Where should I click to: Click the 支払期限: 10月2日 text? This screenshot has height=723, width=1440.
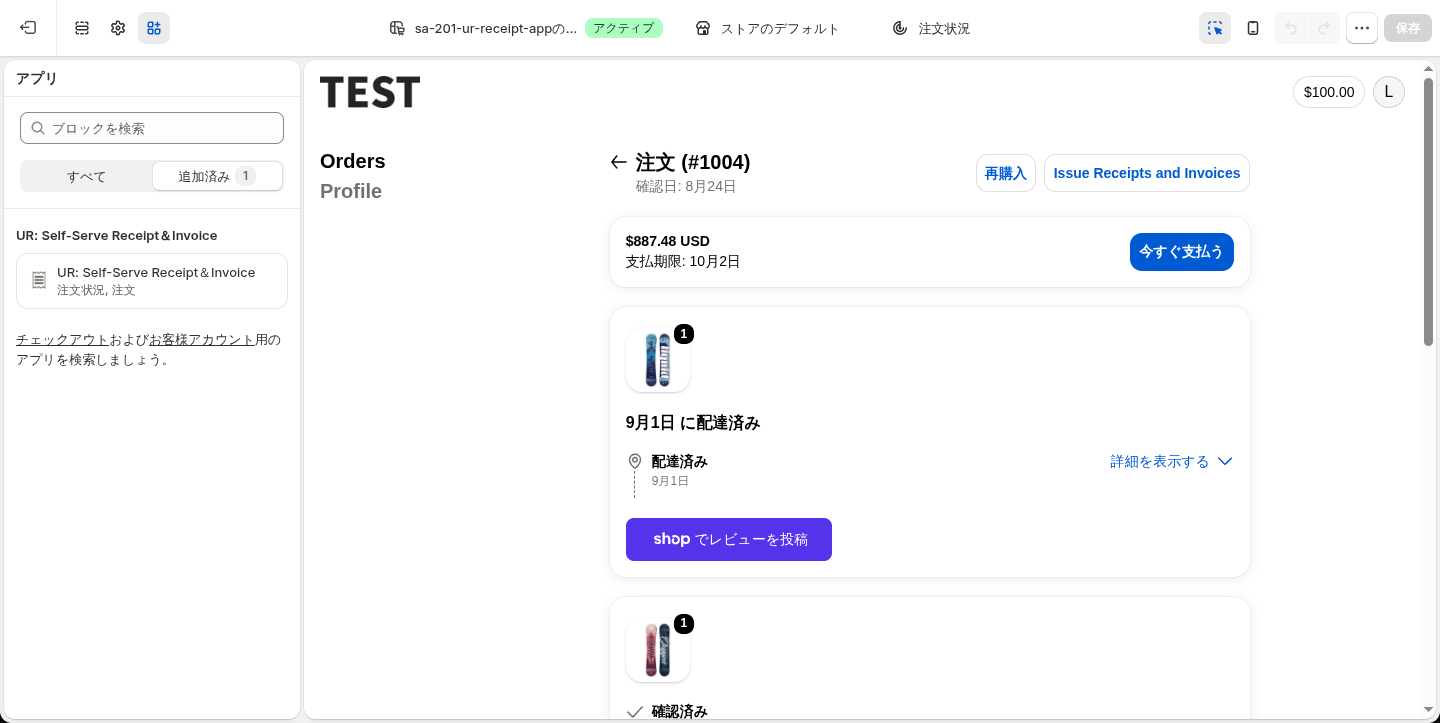pos(683,262)
